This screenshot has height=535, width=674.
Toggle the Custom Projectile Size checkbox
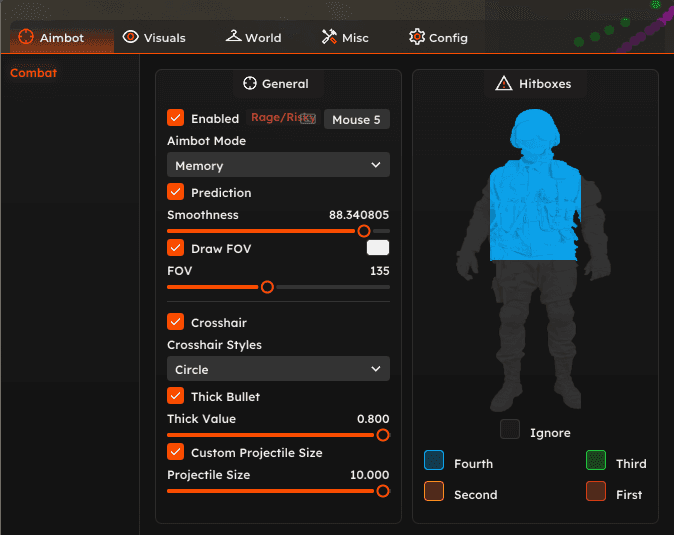176,452
